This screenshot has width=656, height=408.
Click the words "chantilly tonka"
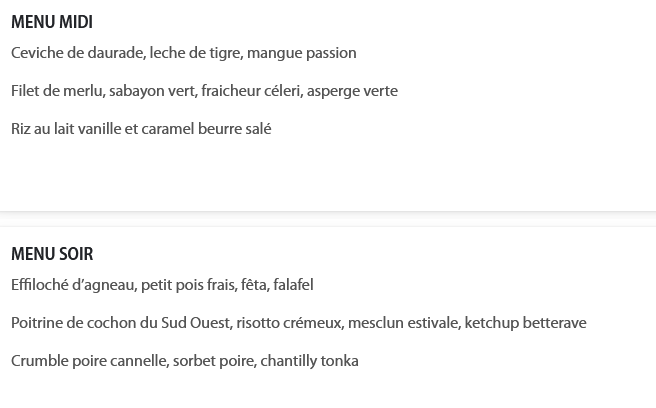click(309, 361)
